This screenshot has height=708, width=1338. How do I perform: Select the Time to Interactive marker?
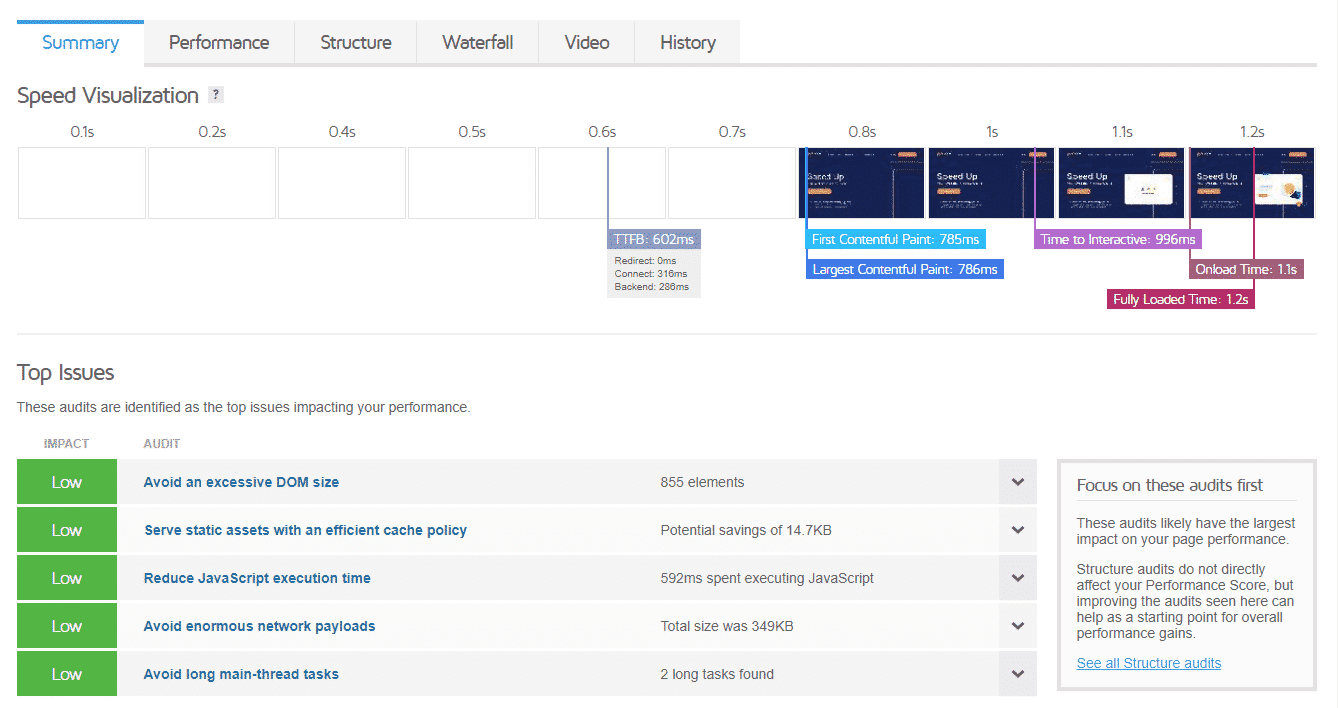(1118, 239)
